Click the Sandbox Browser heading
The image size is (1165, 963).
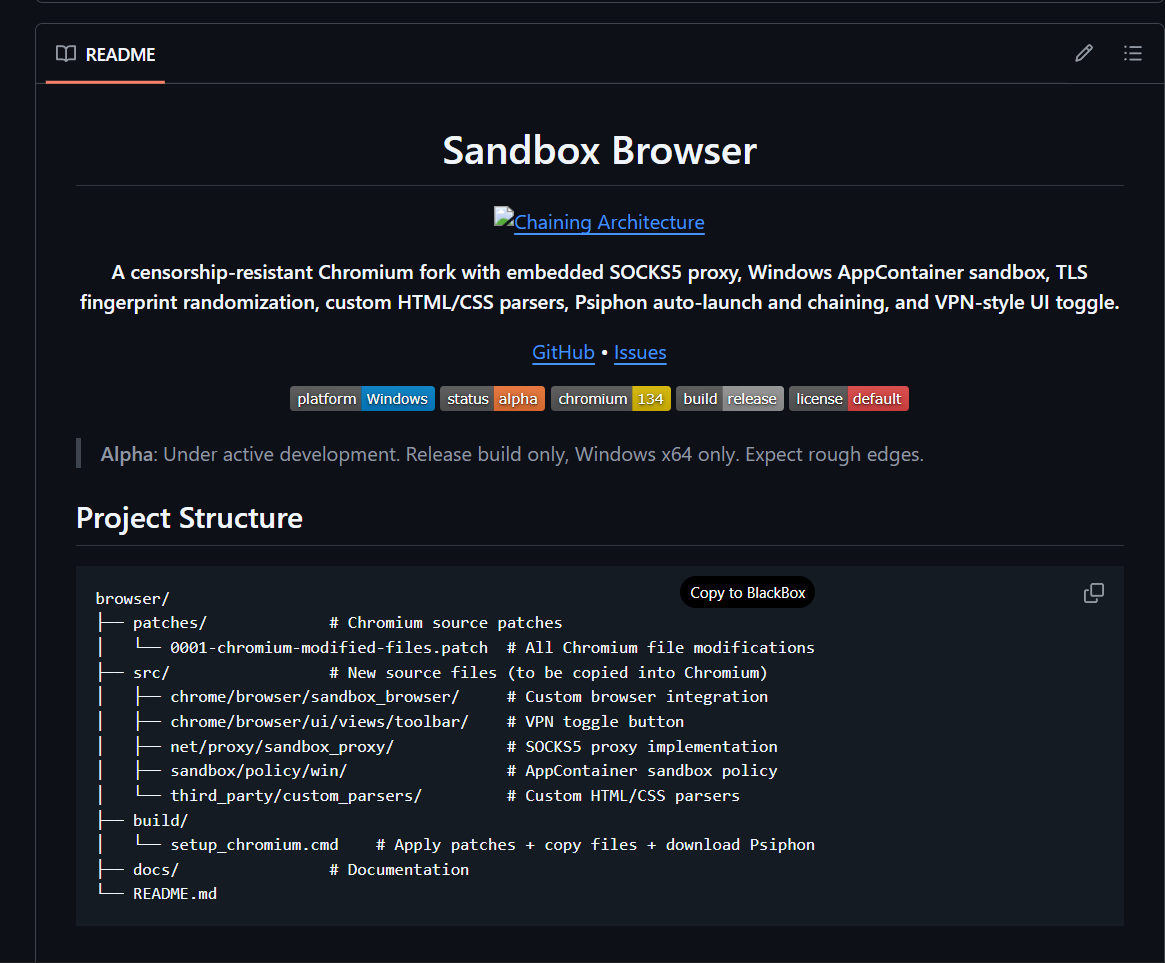tap(600, 151)
